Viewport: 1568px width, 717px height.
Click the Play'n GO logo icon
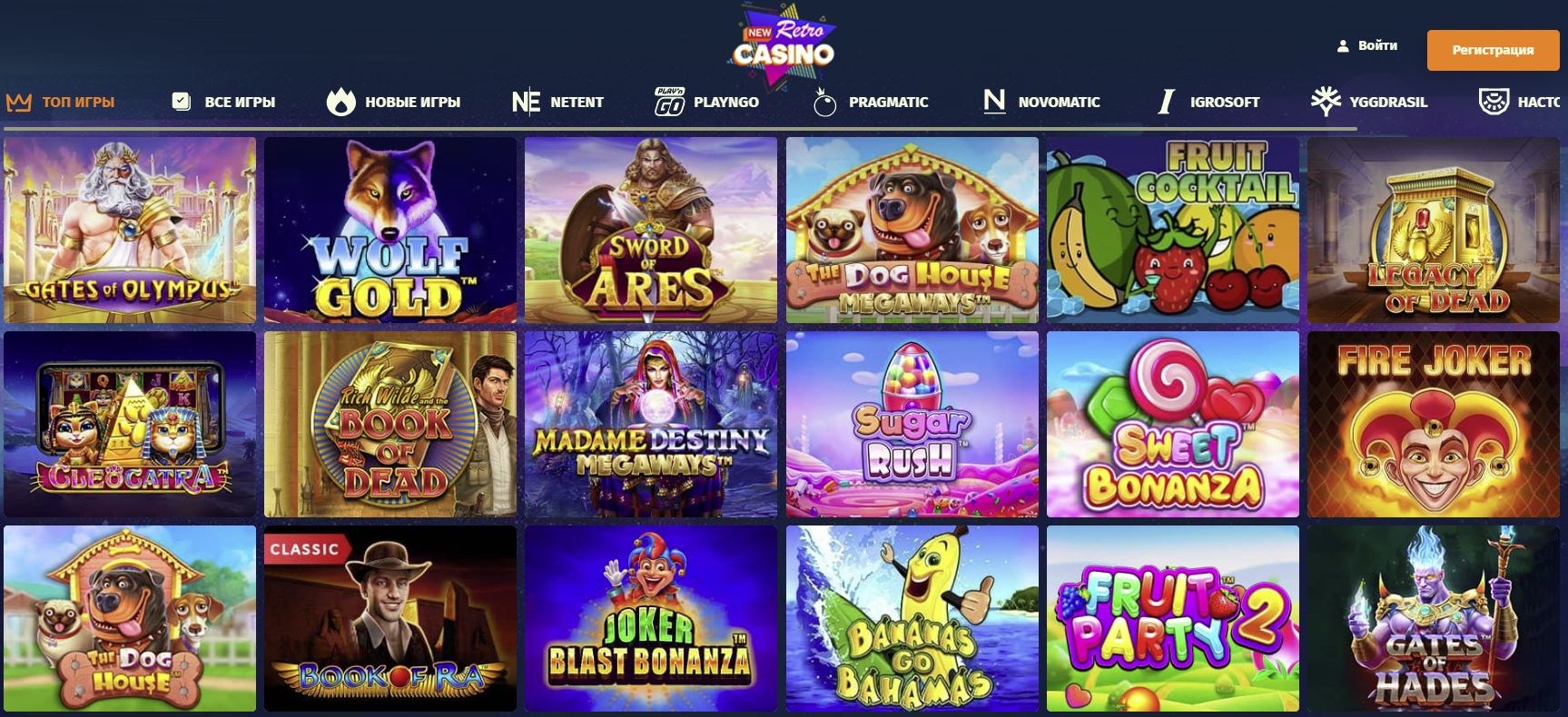(669, 102)
